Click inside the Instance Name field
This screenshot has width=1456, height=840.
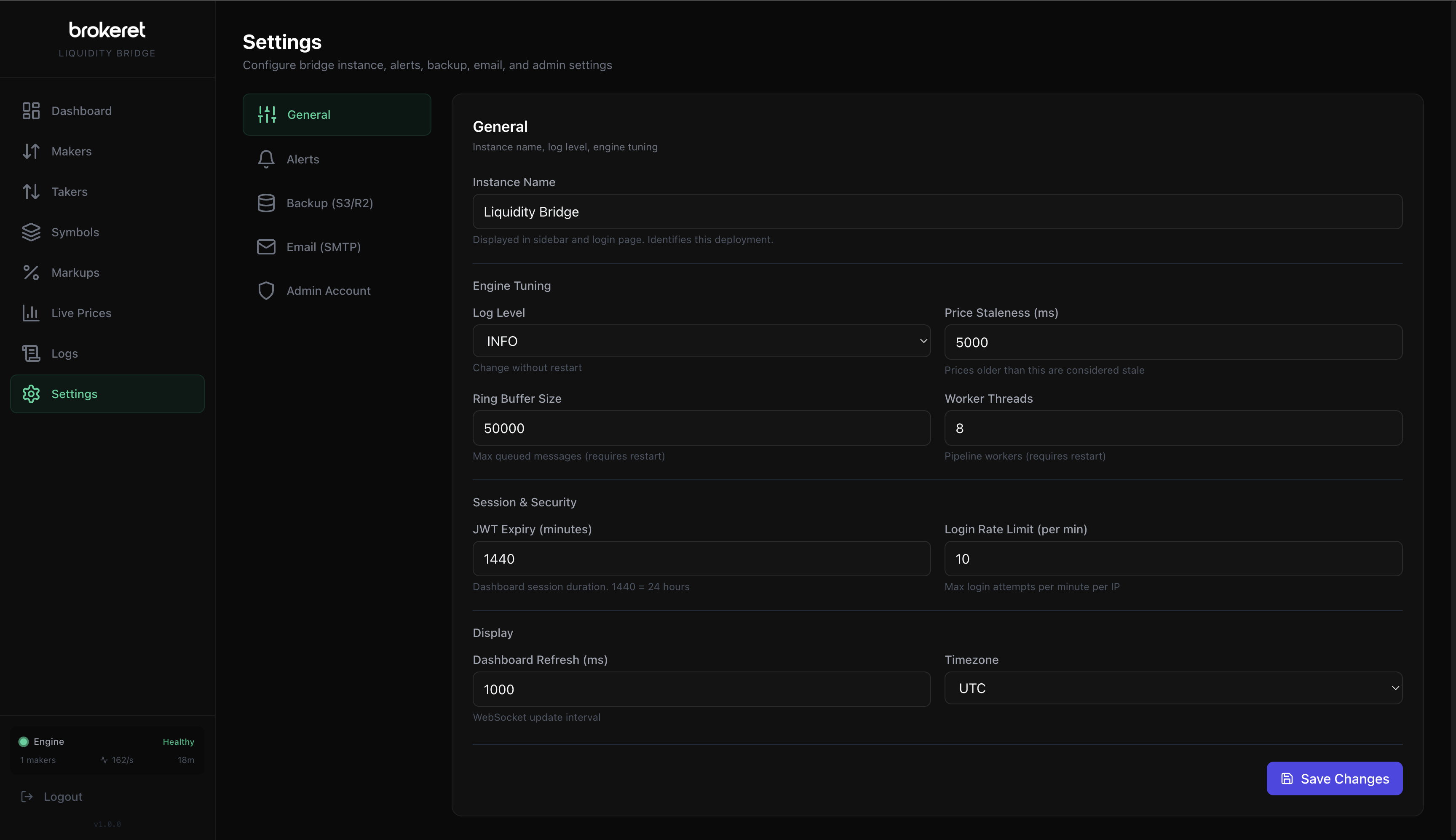click(x=936, y=211)
